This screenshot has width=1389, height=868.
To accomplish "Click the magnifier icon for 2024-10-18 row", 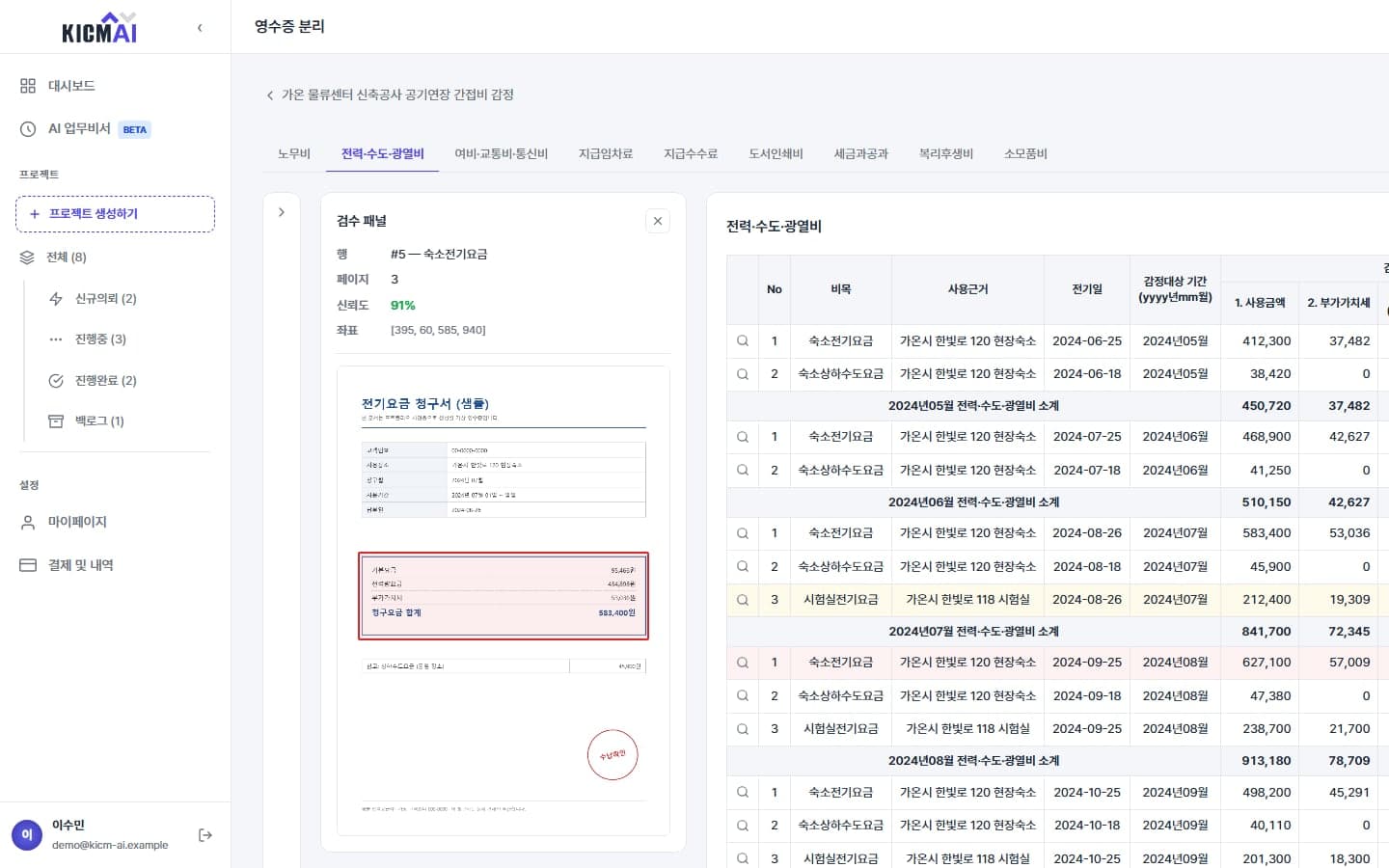I will coord(743,826).
